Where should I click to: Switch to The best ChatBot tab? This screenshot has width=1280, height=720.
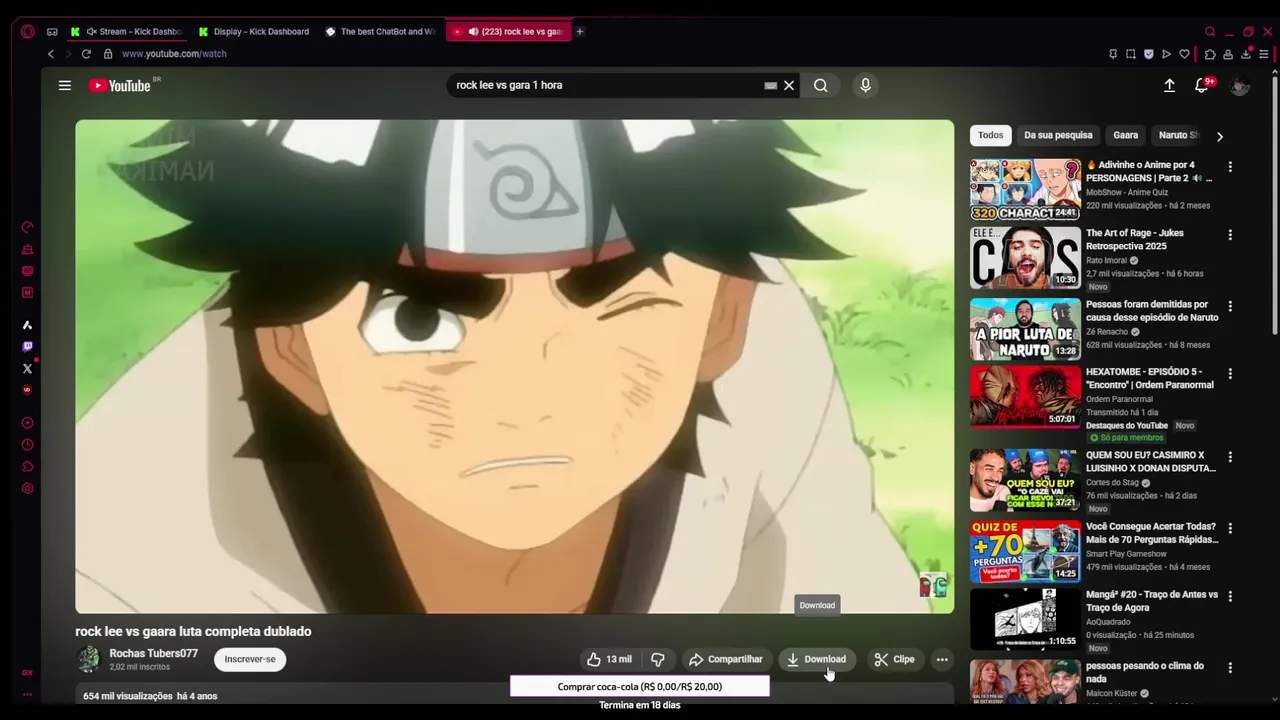point(381,31)
